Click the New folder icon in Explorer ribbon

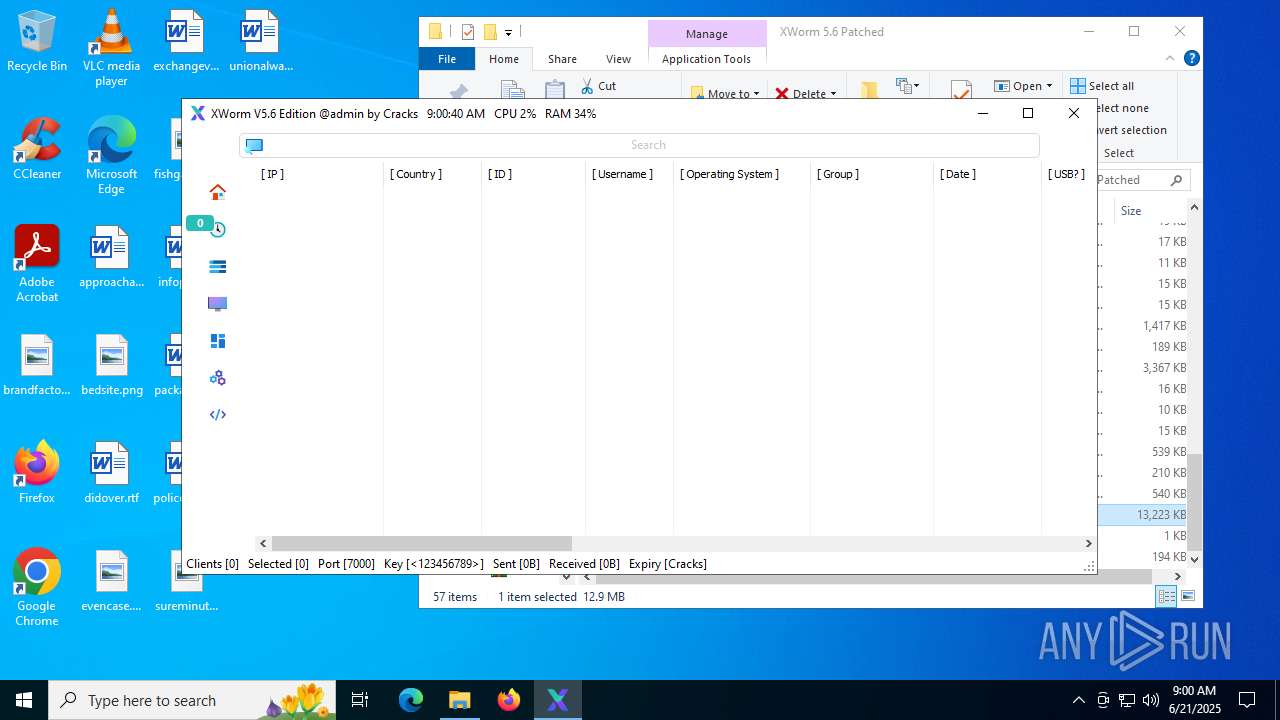point(868,91)
